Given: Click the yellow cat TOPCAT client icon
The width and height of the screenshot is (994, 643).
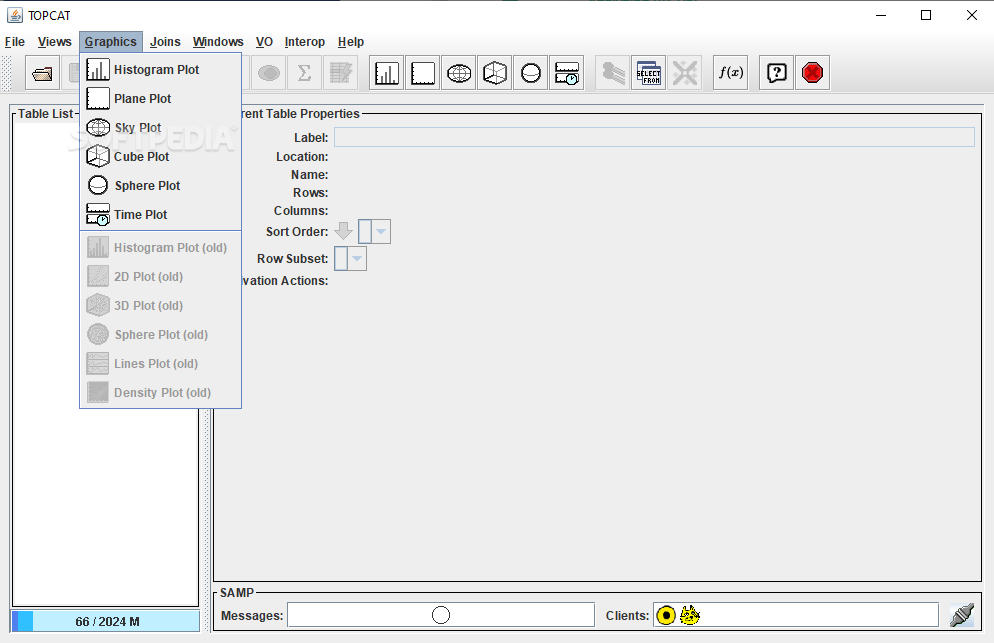Looking at the screenshot, I should point(690,615).
